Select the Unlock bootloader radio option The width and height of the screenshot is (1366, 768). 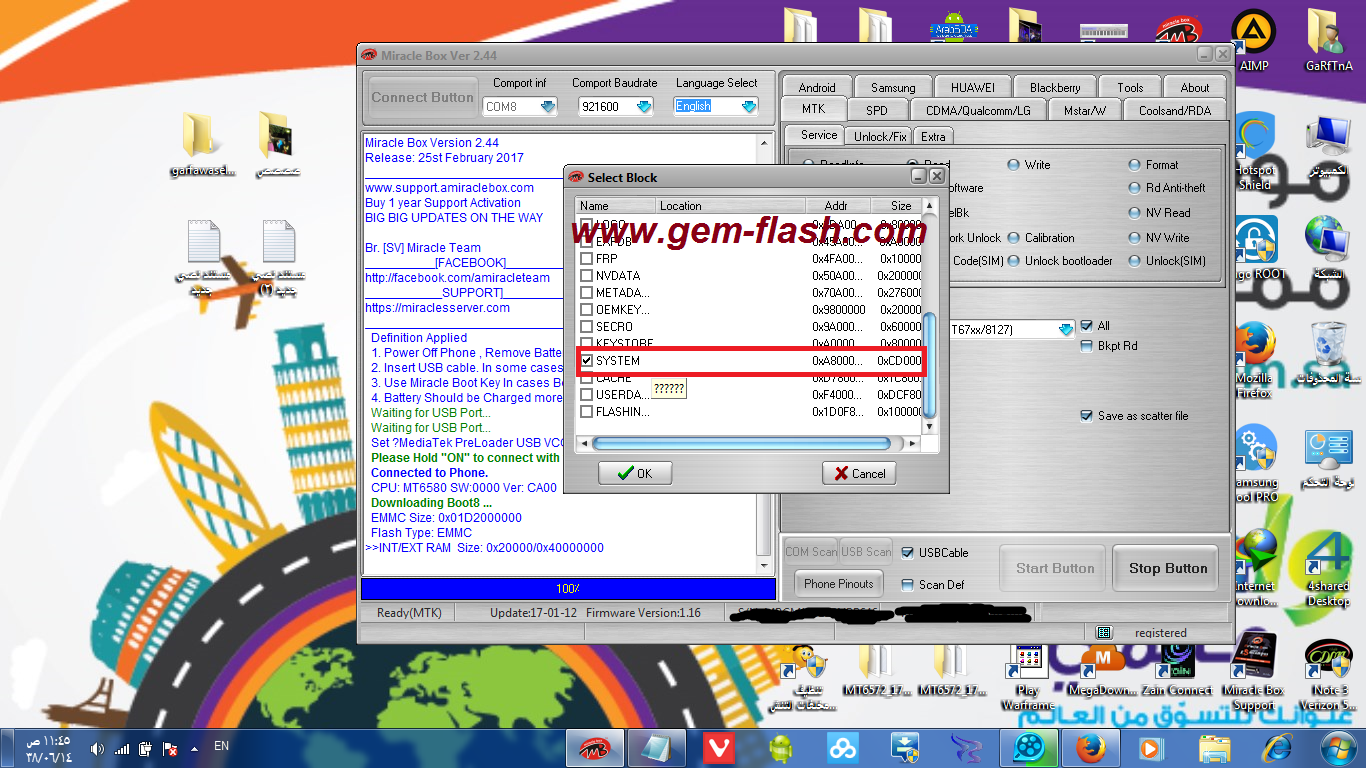[1014, 261]
